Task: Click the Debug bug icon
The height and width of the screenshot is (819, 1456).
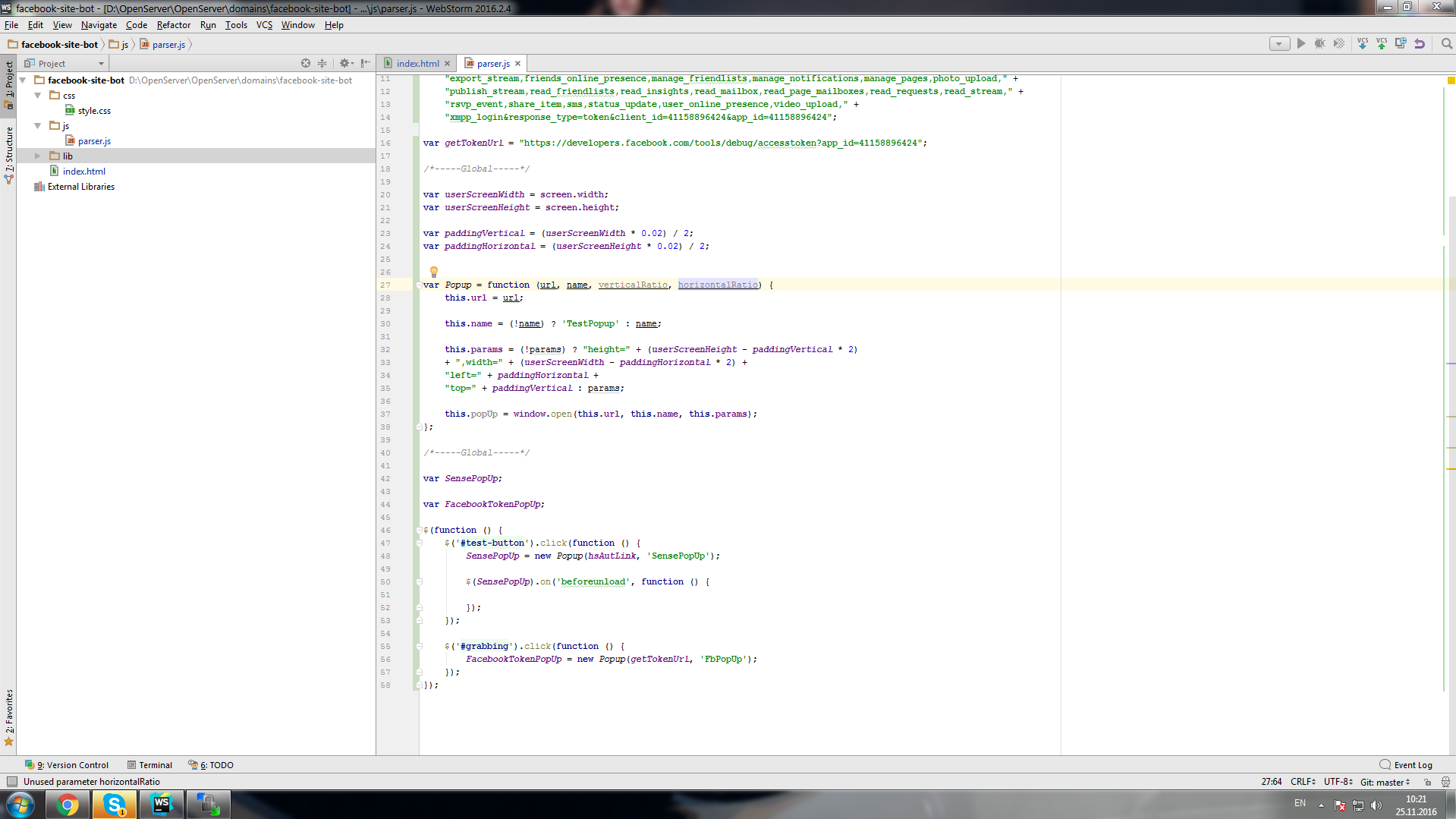Action: point(1320,44)
